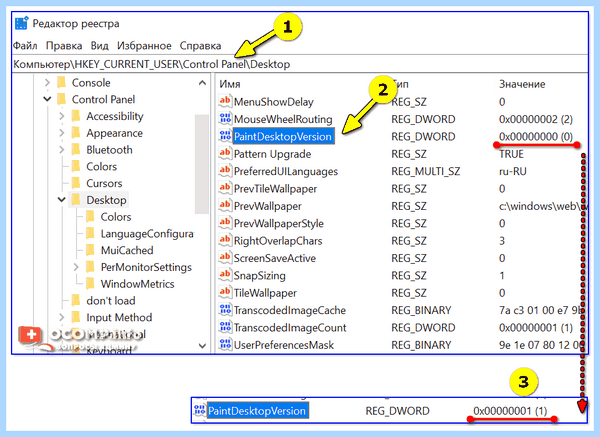The width and height of the screenshot is (600, 437).
Task: Click the REG_MULTI_SZ type cell
Action: coord(426,171)
